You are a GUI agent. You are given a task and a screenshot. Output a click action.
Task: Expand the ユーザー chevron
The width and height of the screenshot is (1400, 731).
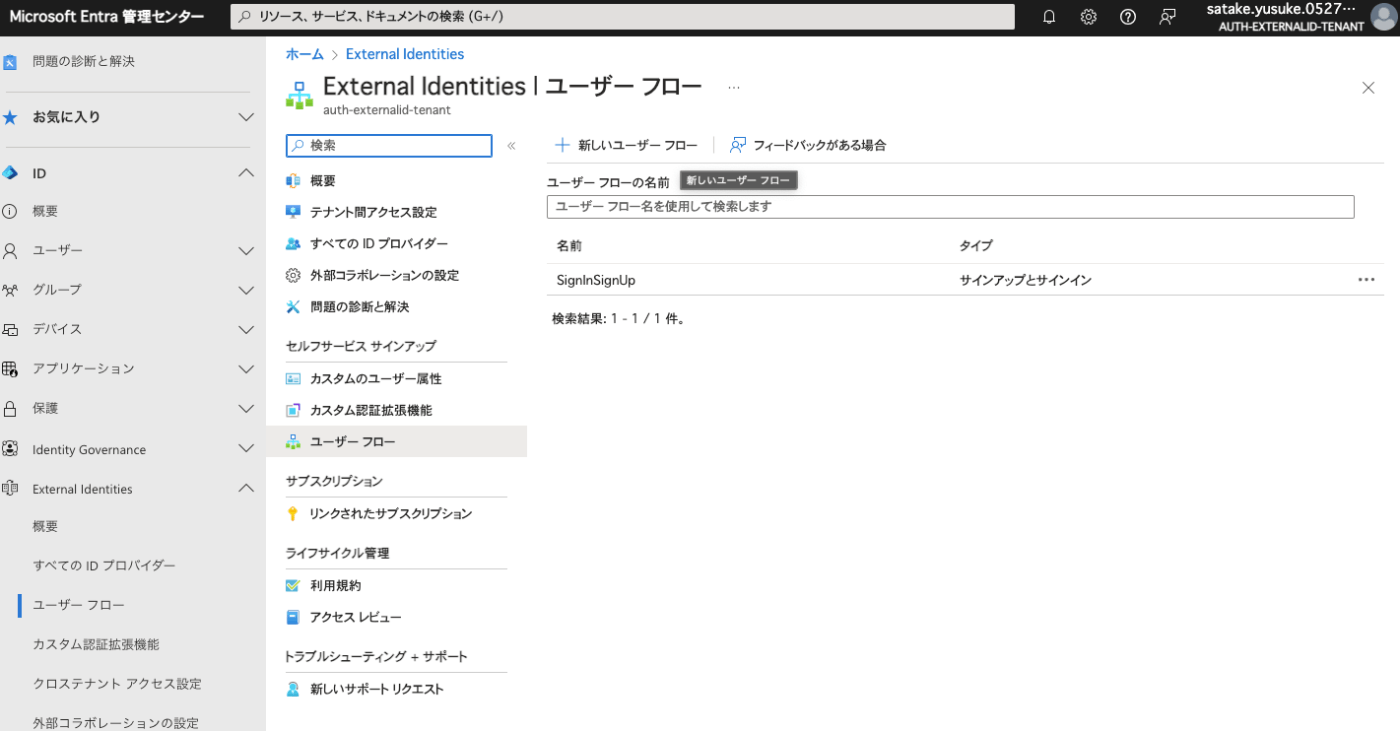(x=246, y=250)
